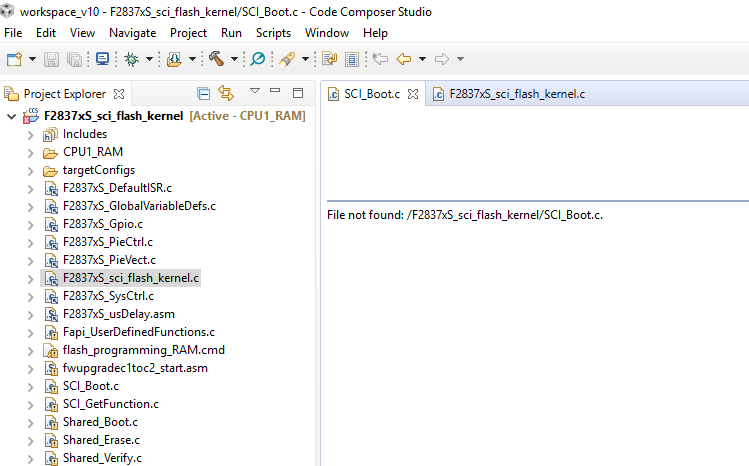The image size is (749, 466).
Task: Click the Toggle Mark Occurrences icon
Action: coord(329,59)
